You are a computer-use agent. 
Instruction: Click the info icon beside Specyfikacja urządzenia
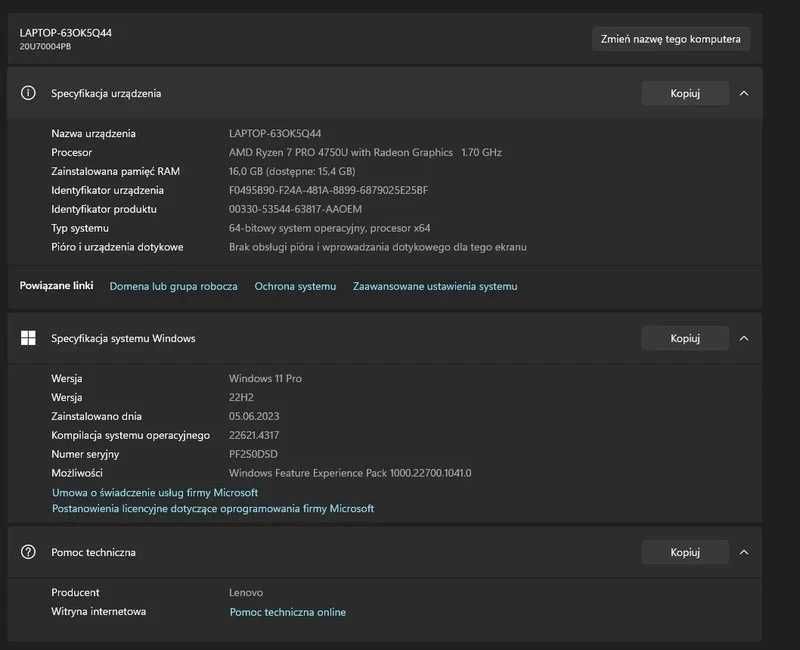[28, 93]
